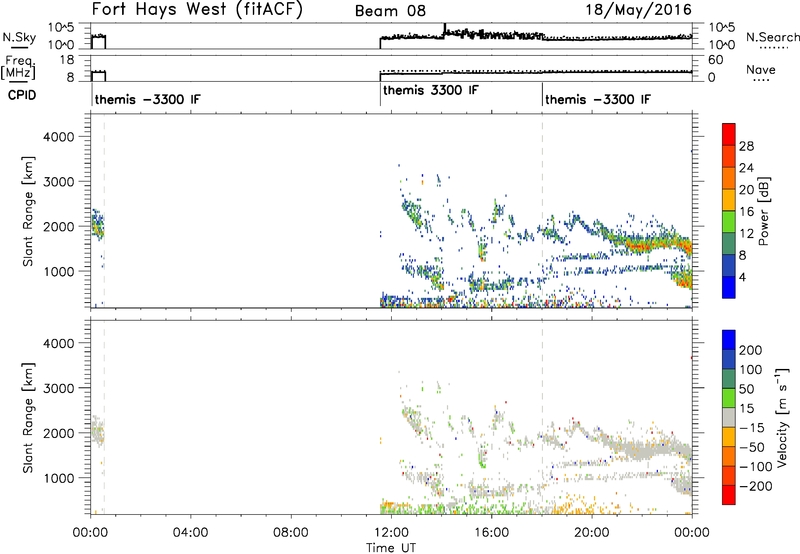Image resolution: width=800 pixels, height=554 pixels.
Task: Click the "08:00" time tick label
Action: [x=291, y=533]
